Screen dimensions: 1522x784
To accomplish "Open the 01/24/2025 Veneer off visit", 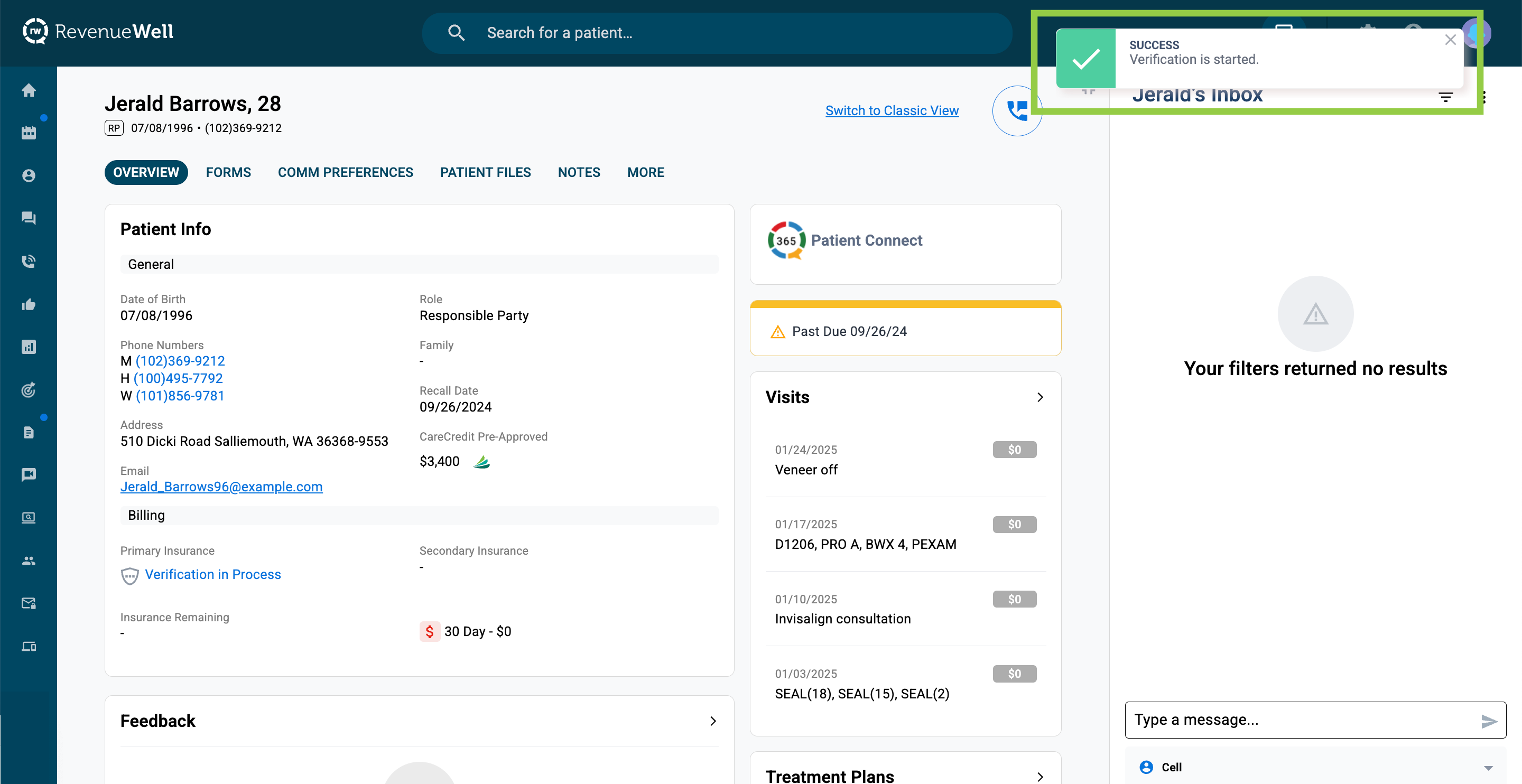I will (x=905, y=460).
